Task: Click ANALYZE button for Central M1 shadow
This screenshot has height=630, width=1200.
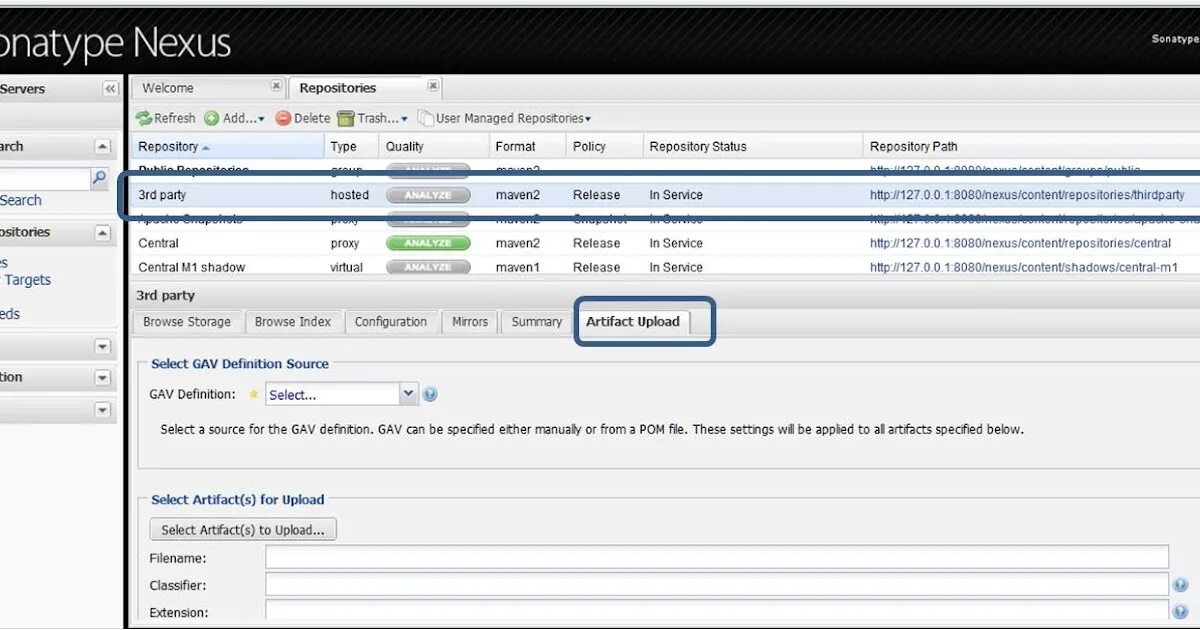Action: [428, 267]
